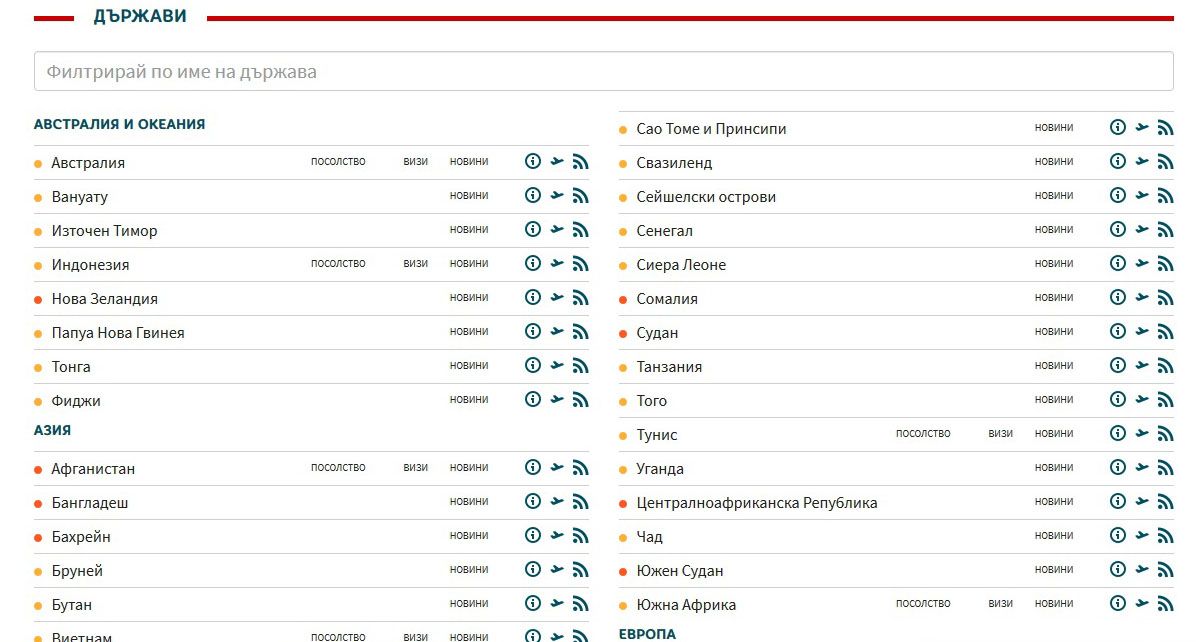Click the airplane icon for Бангладеш
This screenshot has height=642, width=1196.
tap(557, 502)
